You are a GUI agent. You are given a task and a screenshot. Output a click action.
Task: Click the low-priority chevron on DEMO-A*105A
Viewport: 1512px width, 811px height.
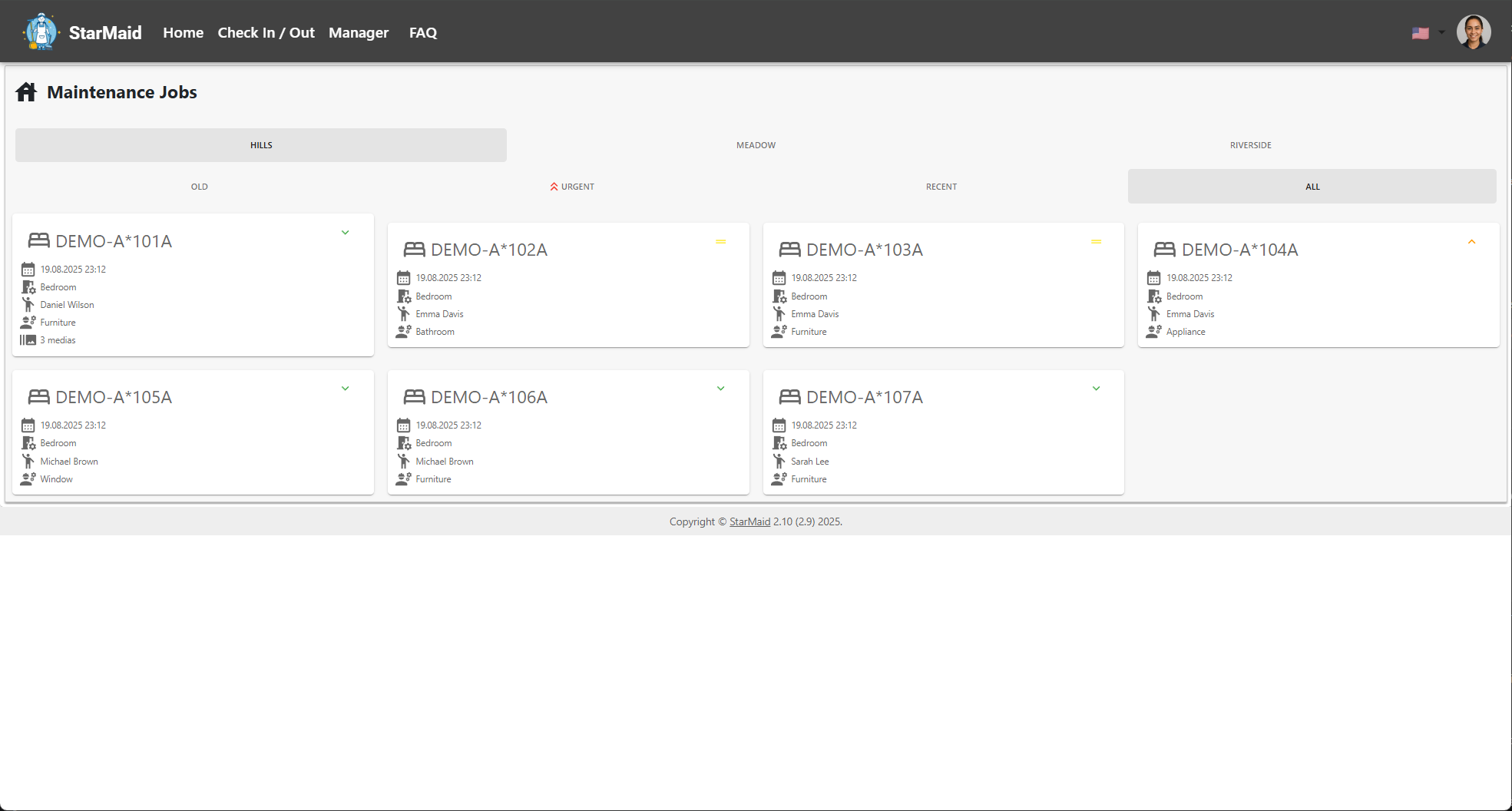(x=346, y=389)
